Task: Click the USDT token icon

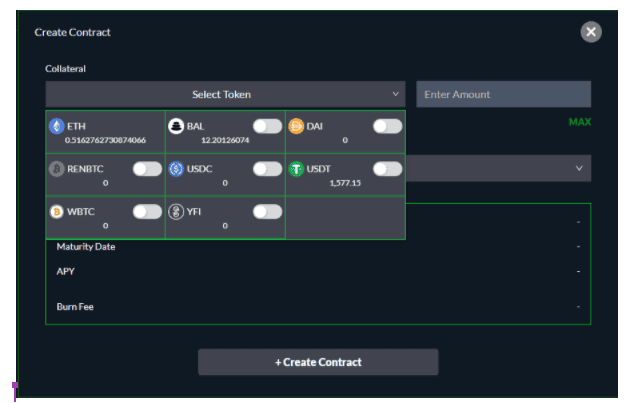Action: (296, 169)
